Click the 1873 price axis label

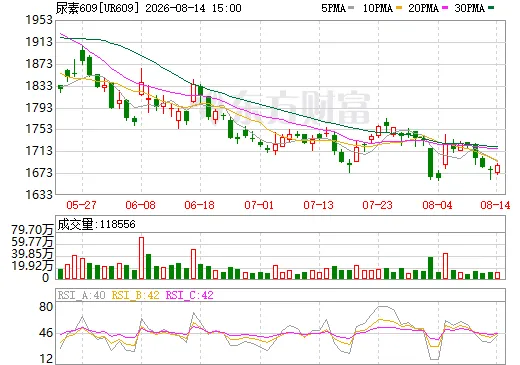pyautogui.click(x=39, y=64)
